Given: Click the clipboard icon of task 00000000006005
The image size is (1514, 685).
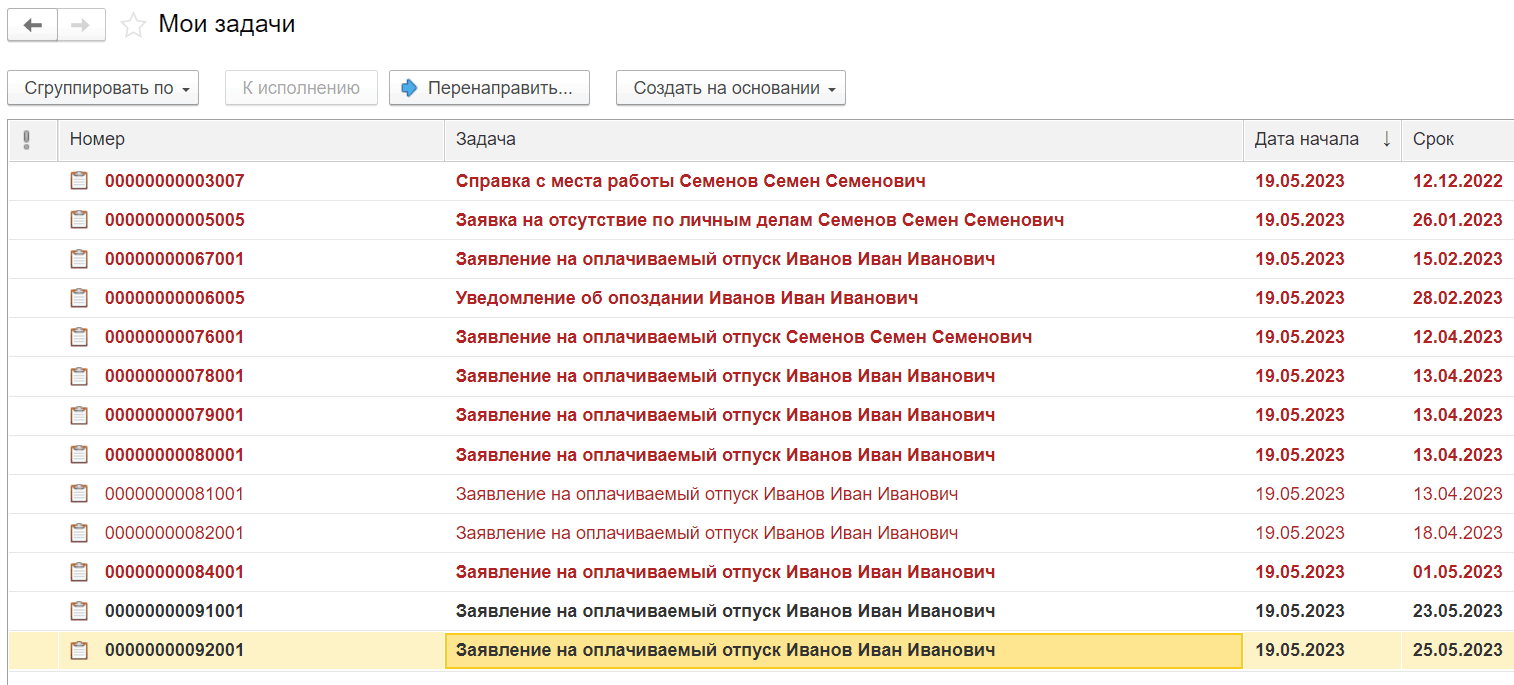Looking at the screenshot, I should (x=79, y=298).
